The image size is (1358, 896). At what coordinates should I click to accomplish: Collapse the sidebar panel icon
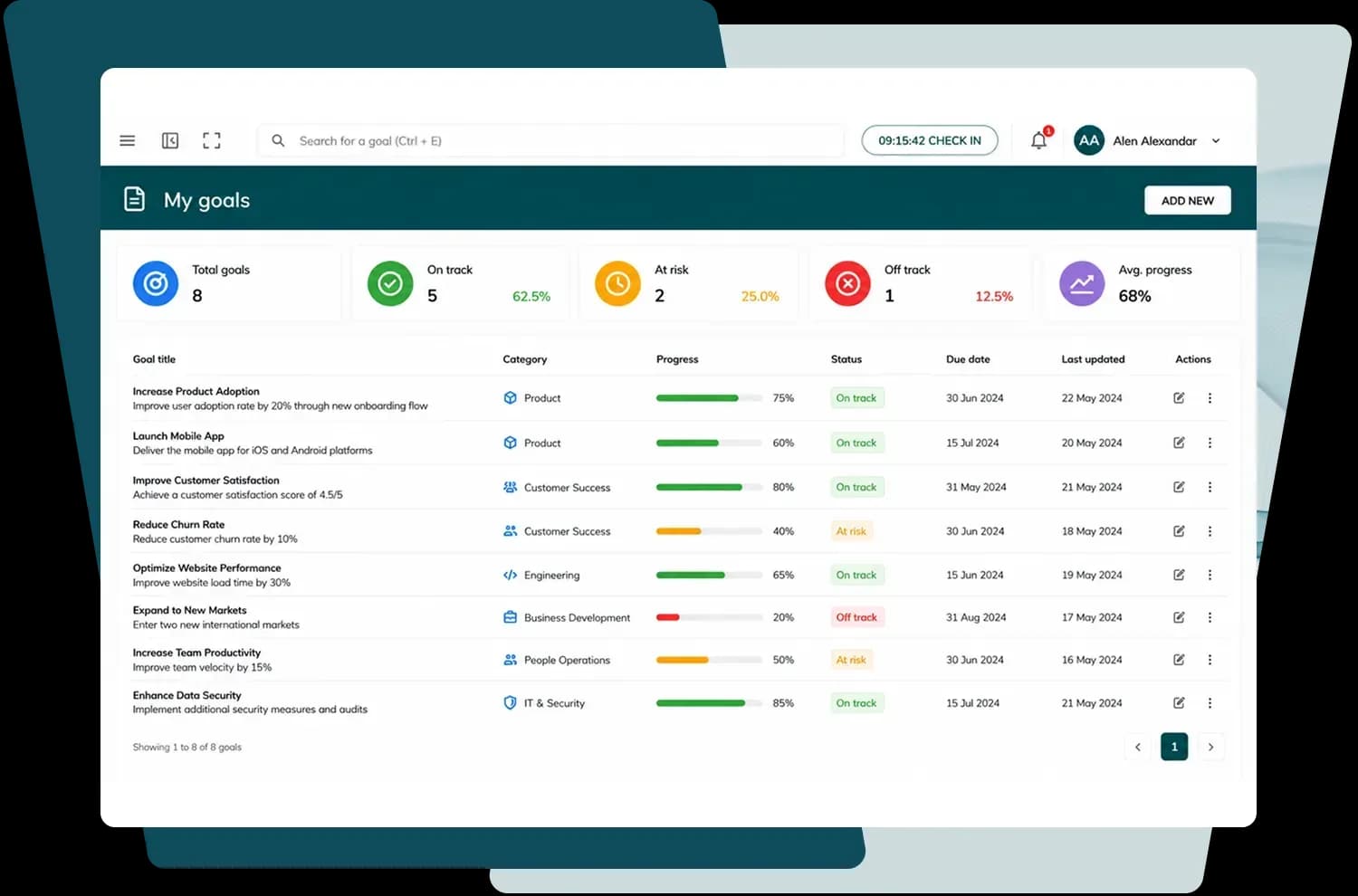click(170, 140)
